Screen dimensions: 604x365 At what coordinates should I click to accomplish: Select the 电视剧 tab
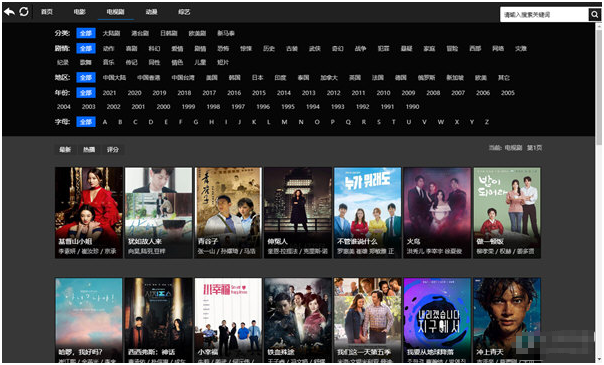[x=115, y=12]
